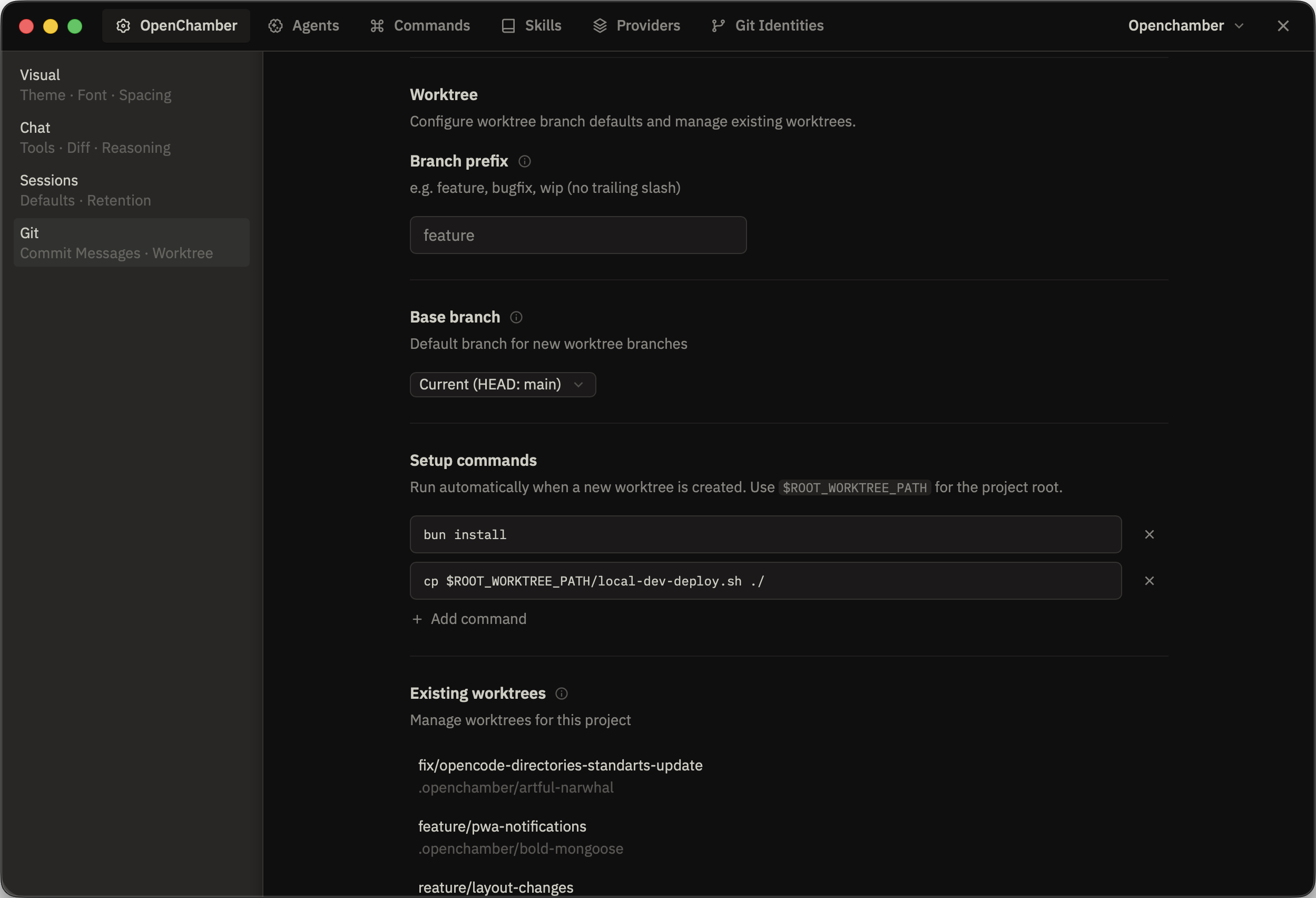
Task: Open the Base branch dropdown
Action: click(x=503, y=385)
